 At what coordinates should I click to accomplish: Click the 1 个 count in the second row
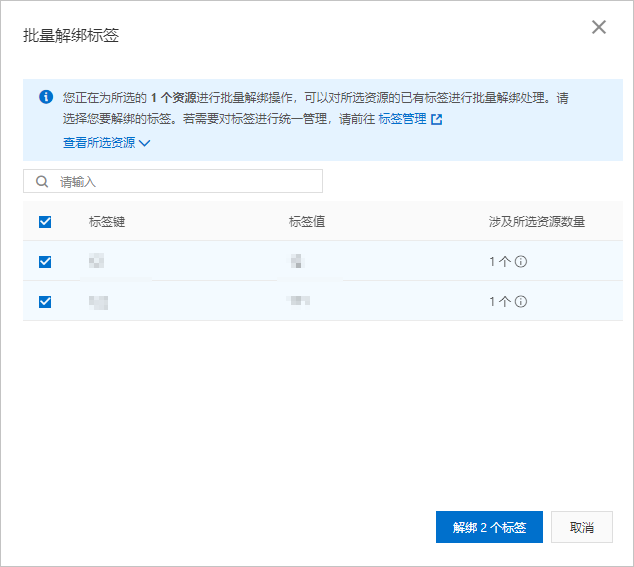(500, 302)
